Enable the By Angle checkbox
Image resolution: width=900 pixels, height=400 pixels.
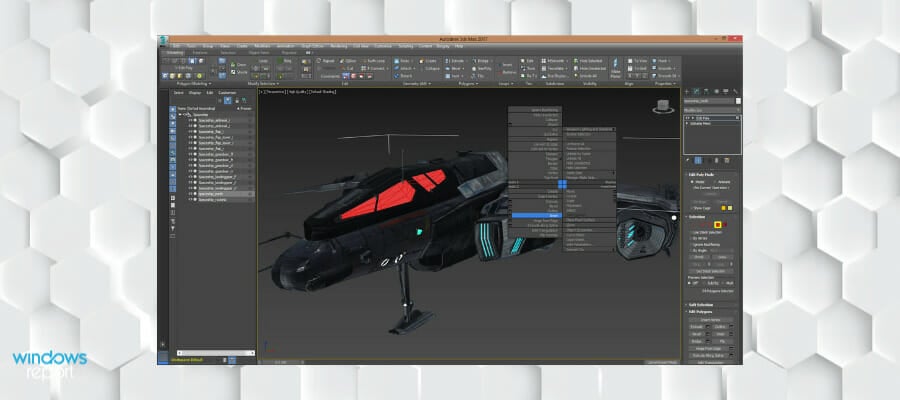[x=699, y=251]
